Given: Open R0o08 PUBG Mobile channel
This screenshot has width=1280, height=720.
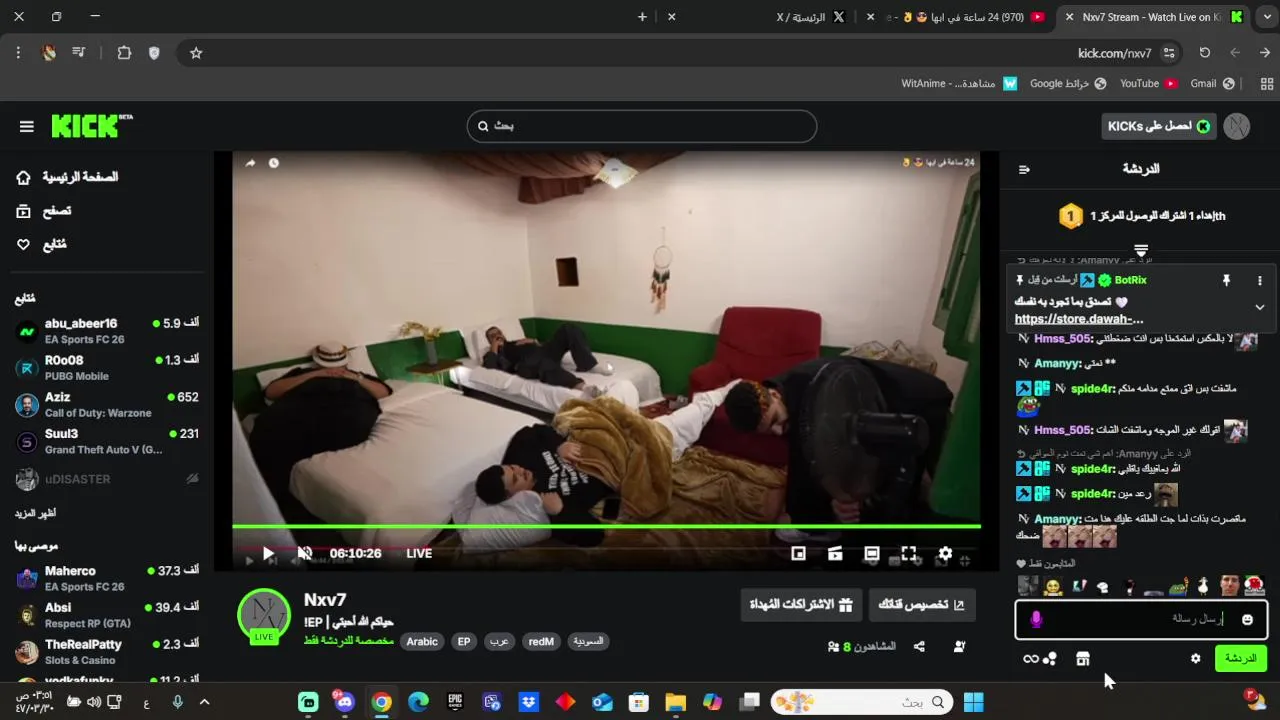Looking at the screenshot, I should click(x=106, y=368).
